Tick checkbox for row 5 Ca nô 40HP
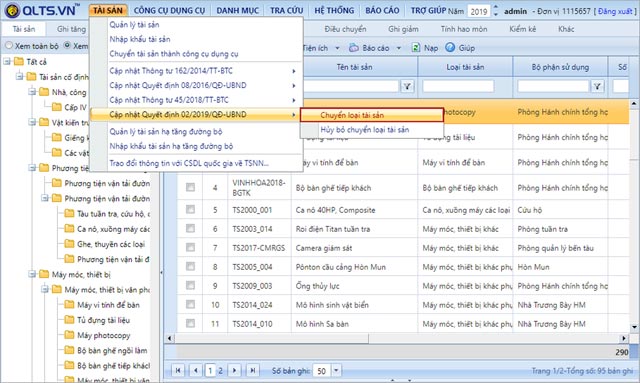Viewport: 640px width, 383px height. click(190, 209)
